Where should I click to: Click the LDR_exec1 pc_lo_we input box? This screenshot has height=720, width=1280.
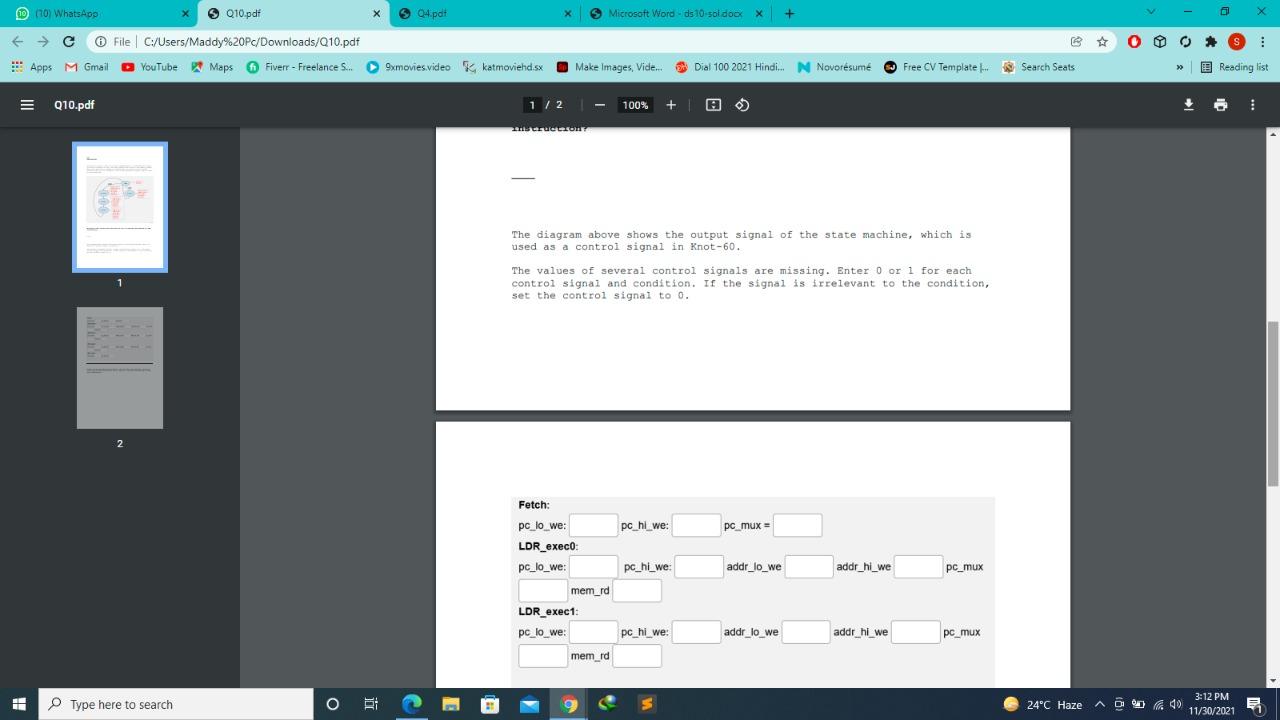coord(594,632)
